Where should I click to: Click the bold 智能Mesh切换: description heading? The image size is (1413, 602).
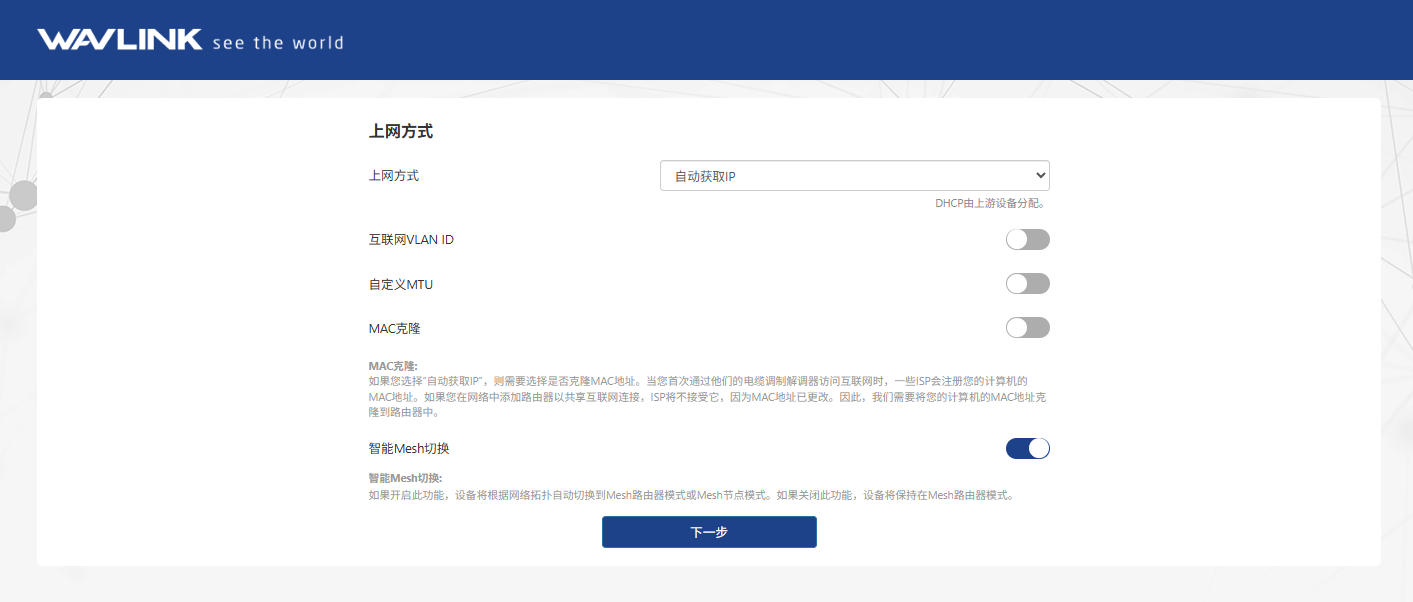pyautogui.click(x=405, y=478)
